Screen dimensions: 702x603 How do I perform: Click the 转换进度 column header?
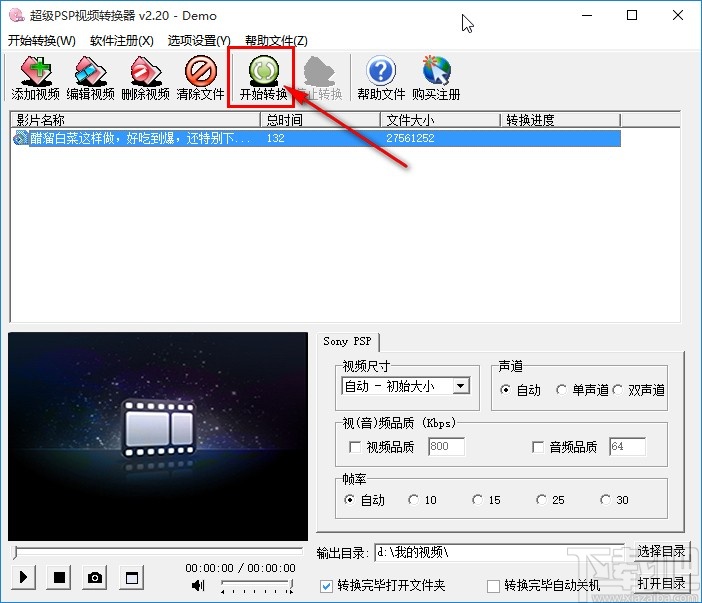[560, 120]
